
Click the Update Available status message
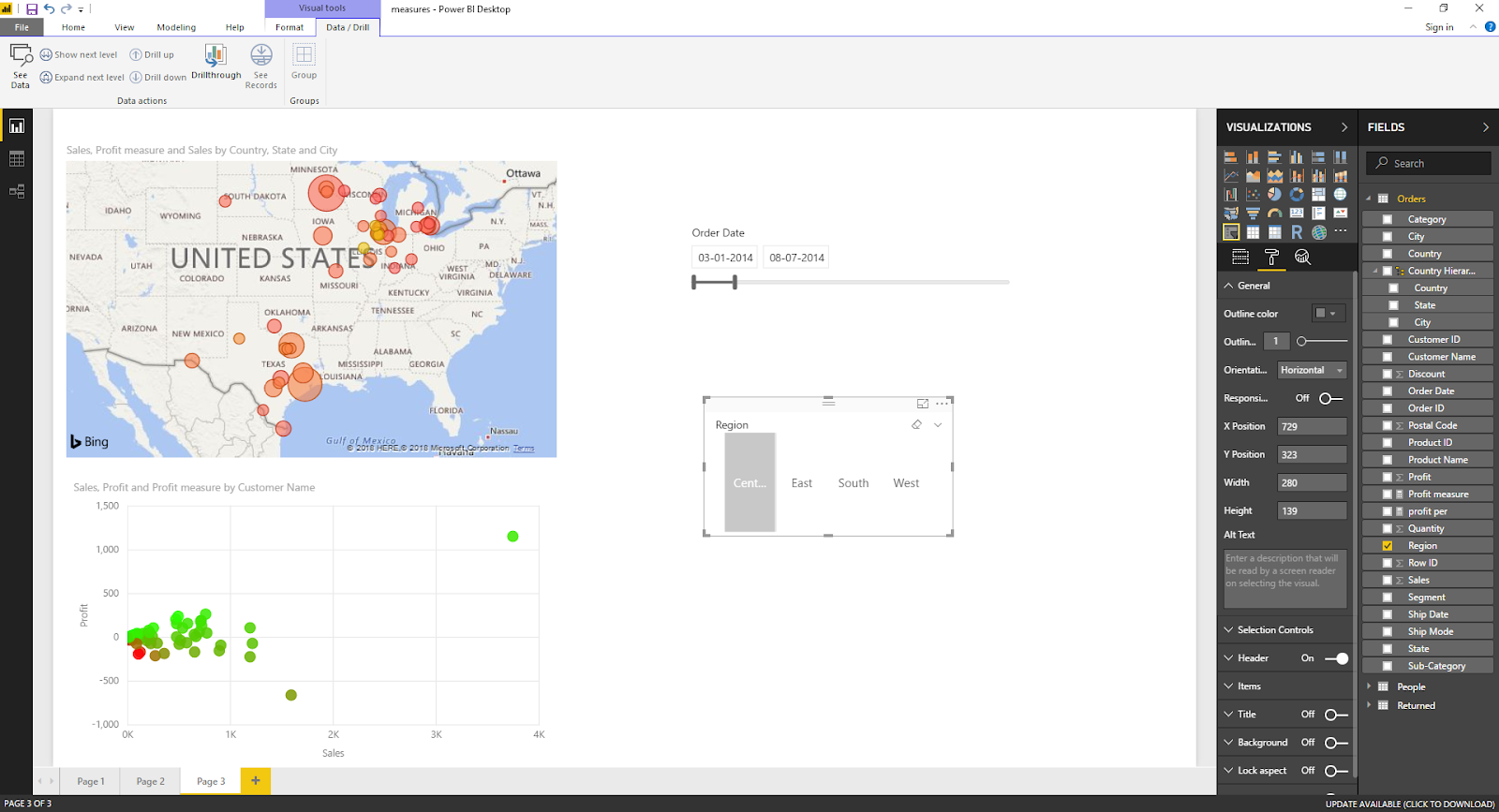1410,804
